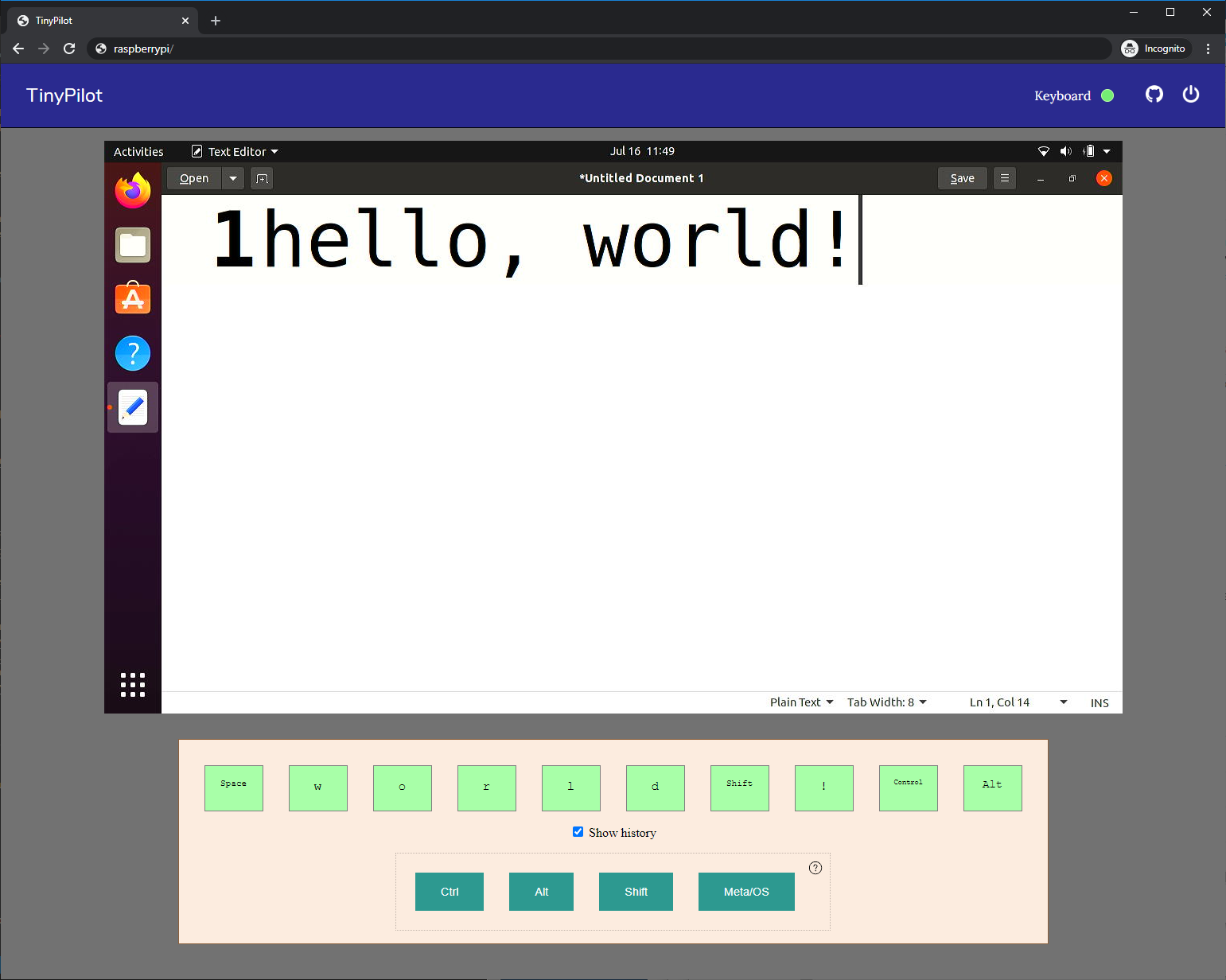Click the Show history label text
This screenshot has height=980, width=1226.
[x=622, y=833]
